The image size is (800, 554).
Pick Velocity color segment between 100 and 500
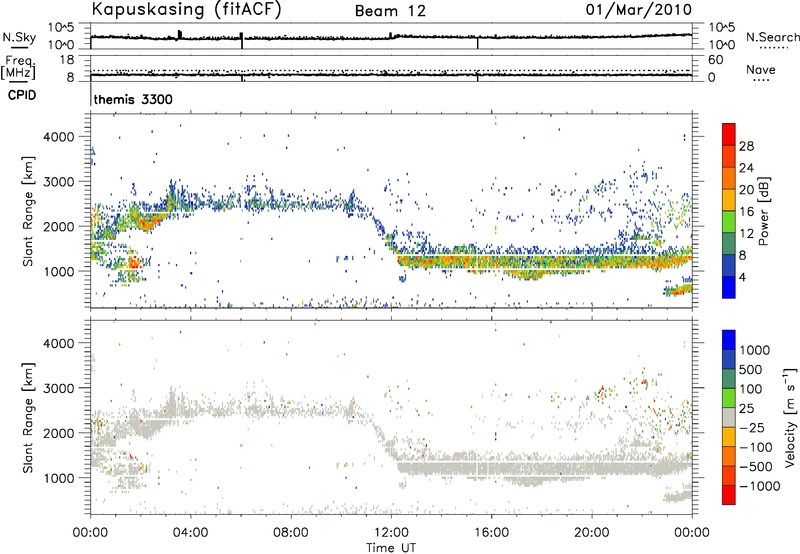[x=729, y=379]
